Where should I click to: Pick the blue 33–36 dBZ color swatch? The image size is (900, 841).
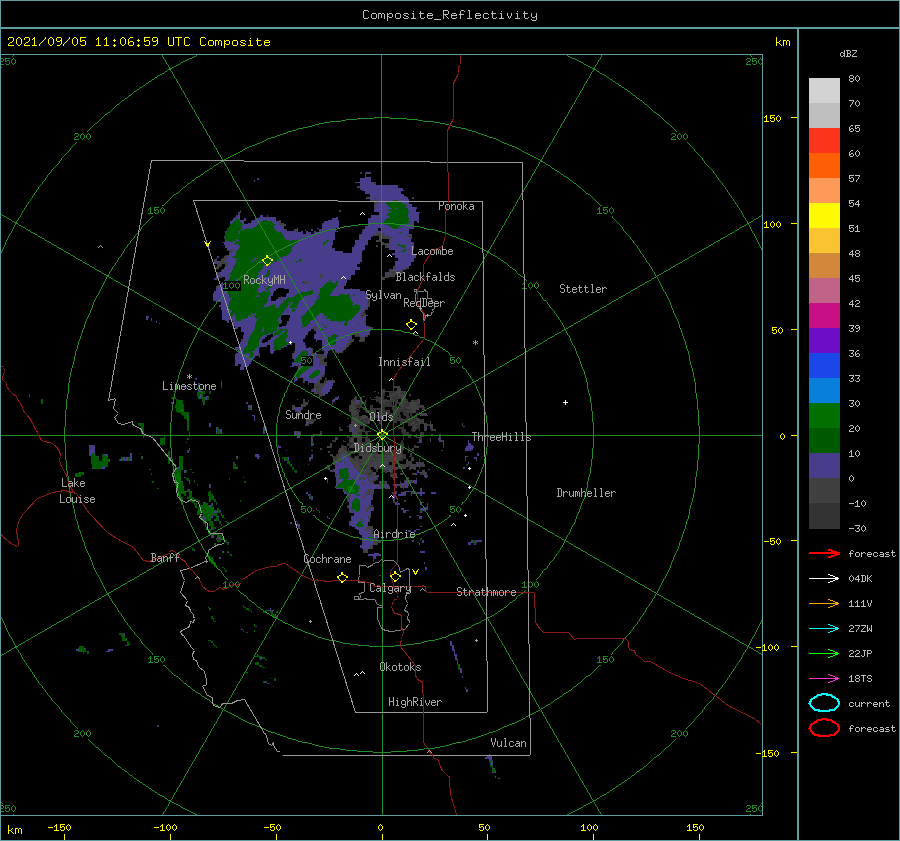[824, 366]
